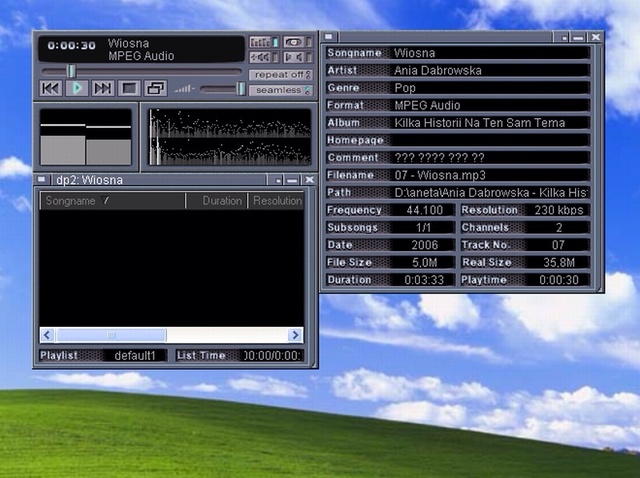640x478 pixels.
Task: Click the List Time value field
Action: 272,356
